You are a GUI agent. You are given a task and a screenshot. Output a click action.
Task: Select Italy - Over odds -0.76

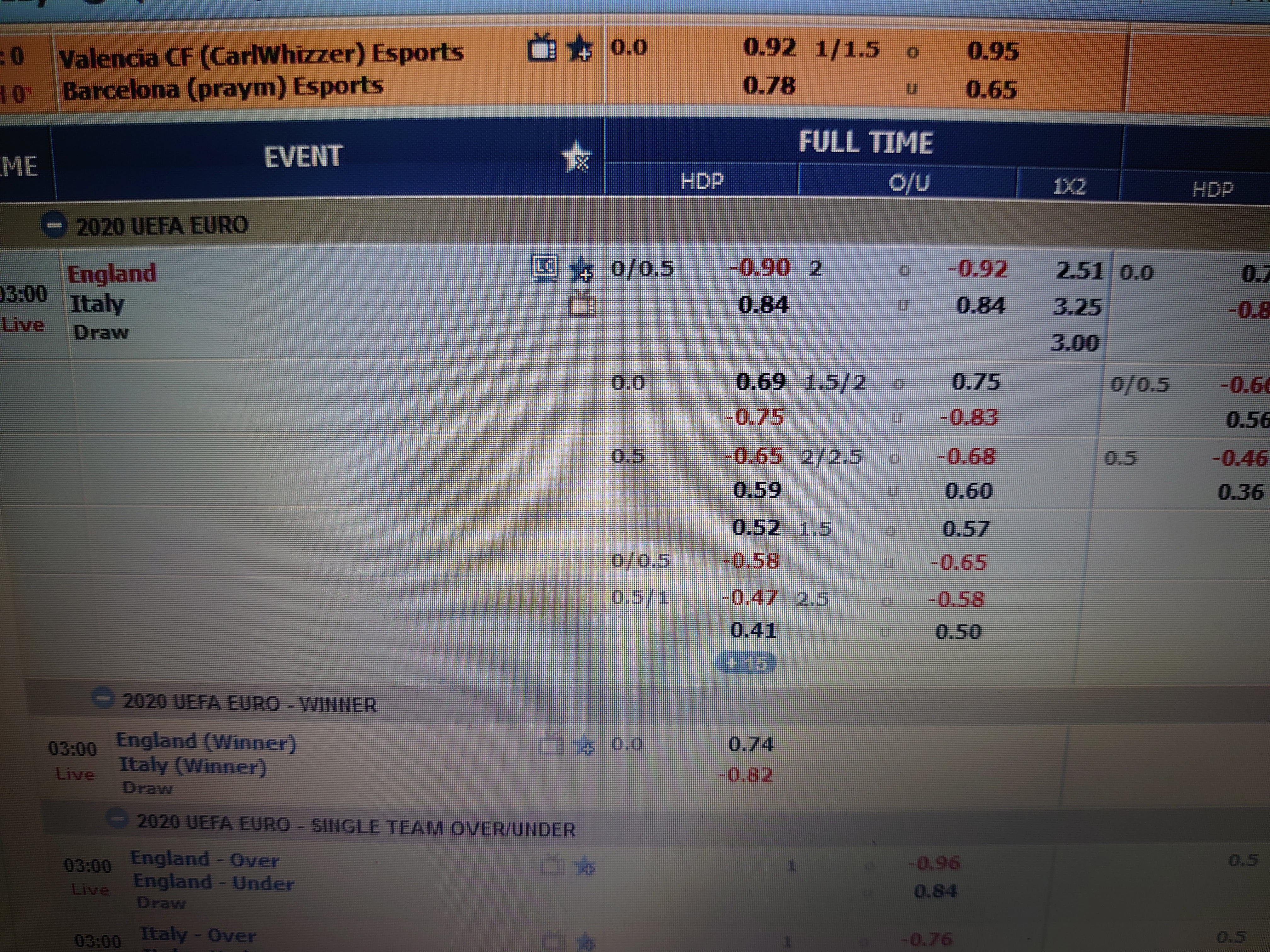927,939
